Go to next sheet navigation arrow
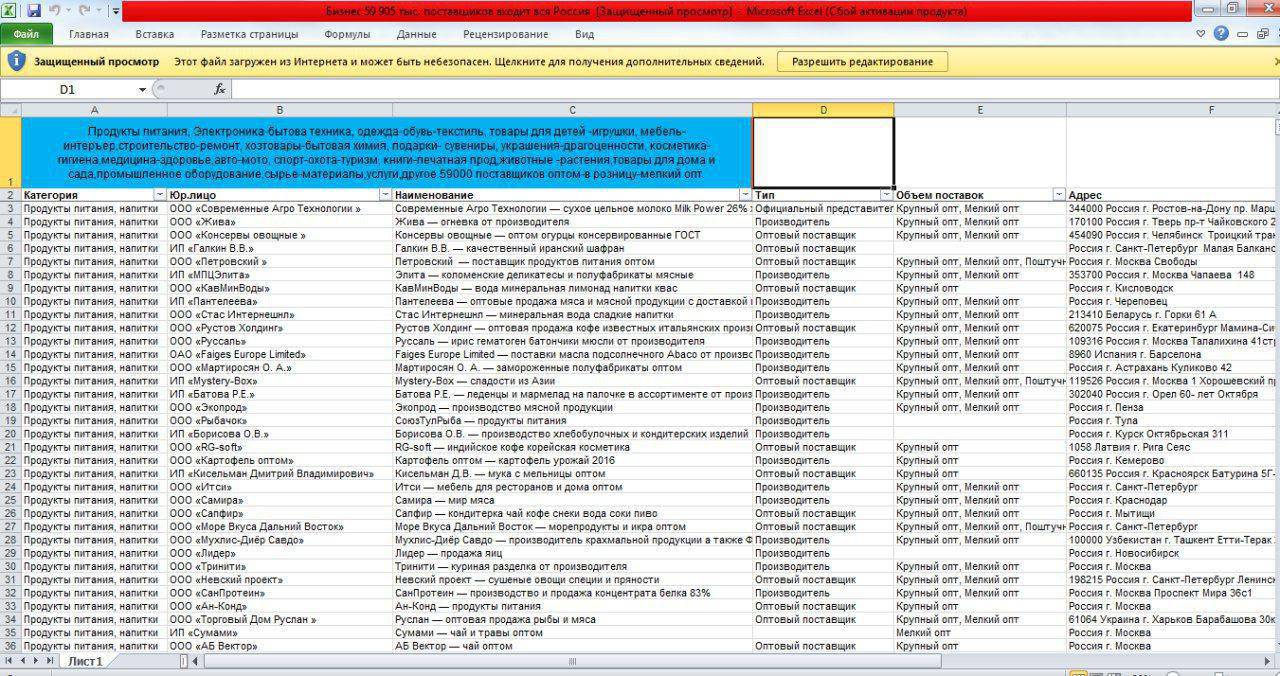This screenshot has height=676, width=1280. [36, 661]
